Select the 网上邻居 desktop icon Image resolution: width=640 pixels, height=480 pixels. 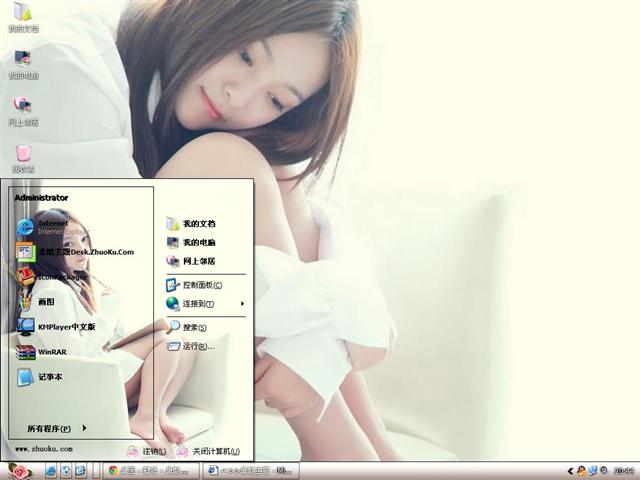[x=22, y=108]
